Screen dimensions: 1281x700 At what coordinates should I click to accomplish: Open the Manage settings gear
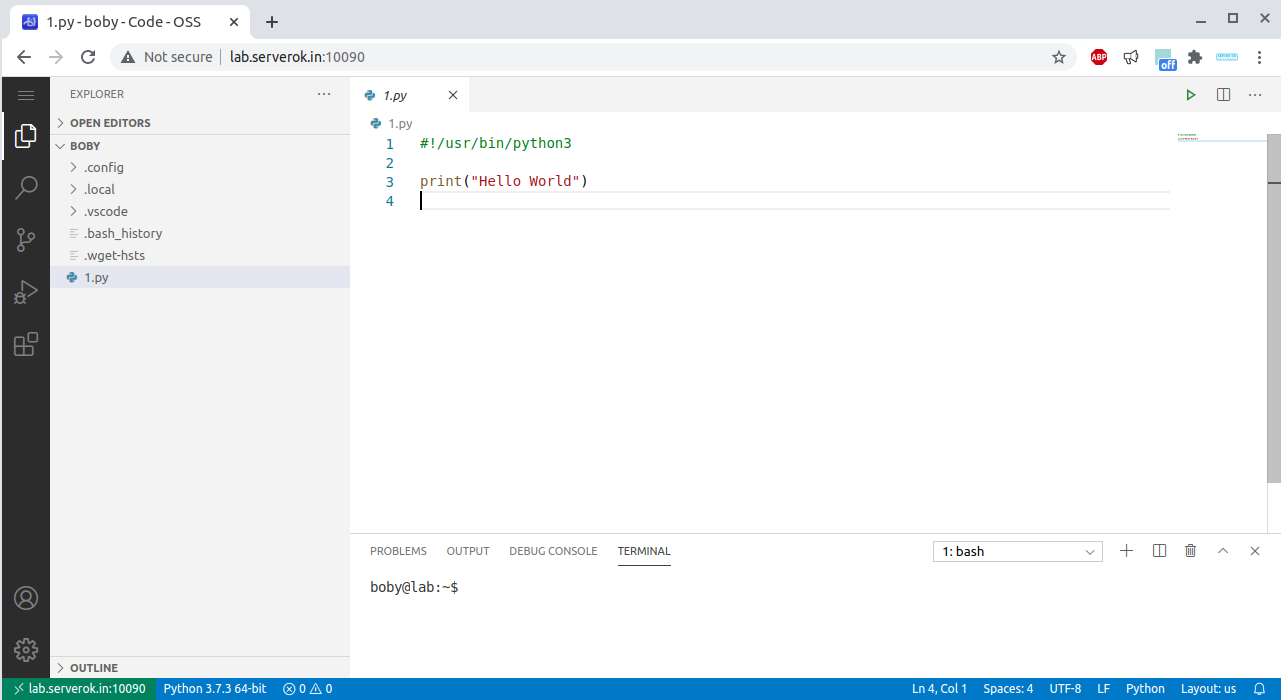pos(26,650)
